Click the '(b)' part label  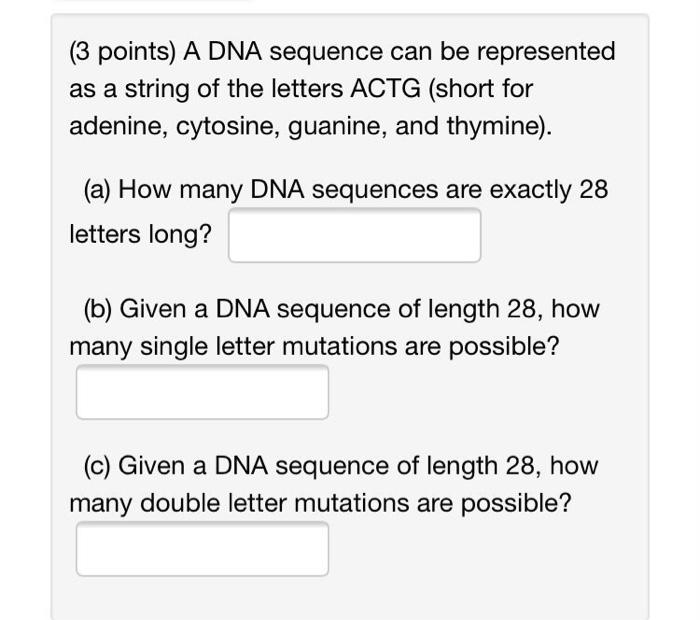(98, 309)
